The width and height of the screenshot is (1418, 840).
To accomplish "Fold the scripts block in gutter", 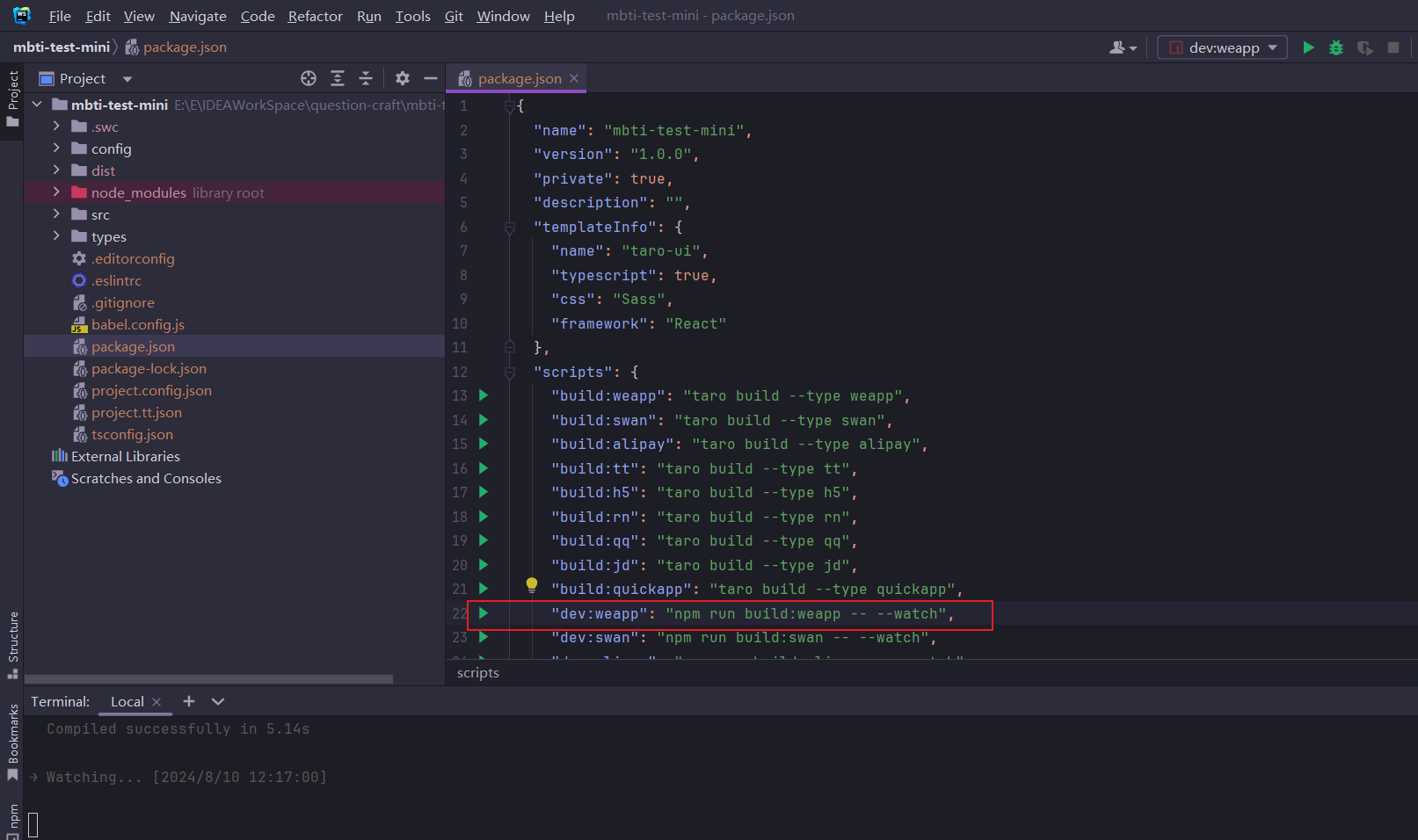I will (x=509, y=373).
